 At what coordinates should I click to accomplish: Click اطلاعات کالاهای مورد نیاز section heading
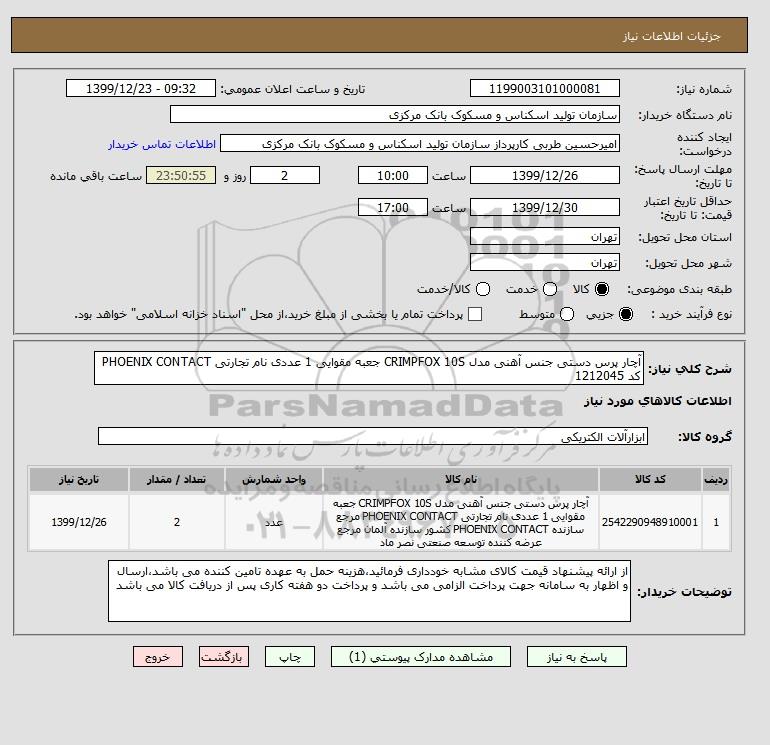tap(658, 401)
